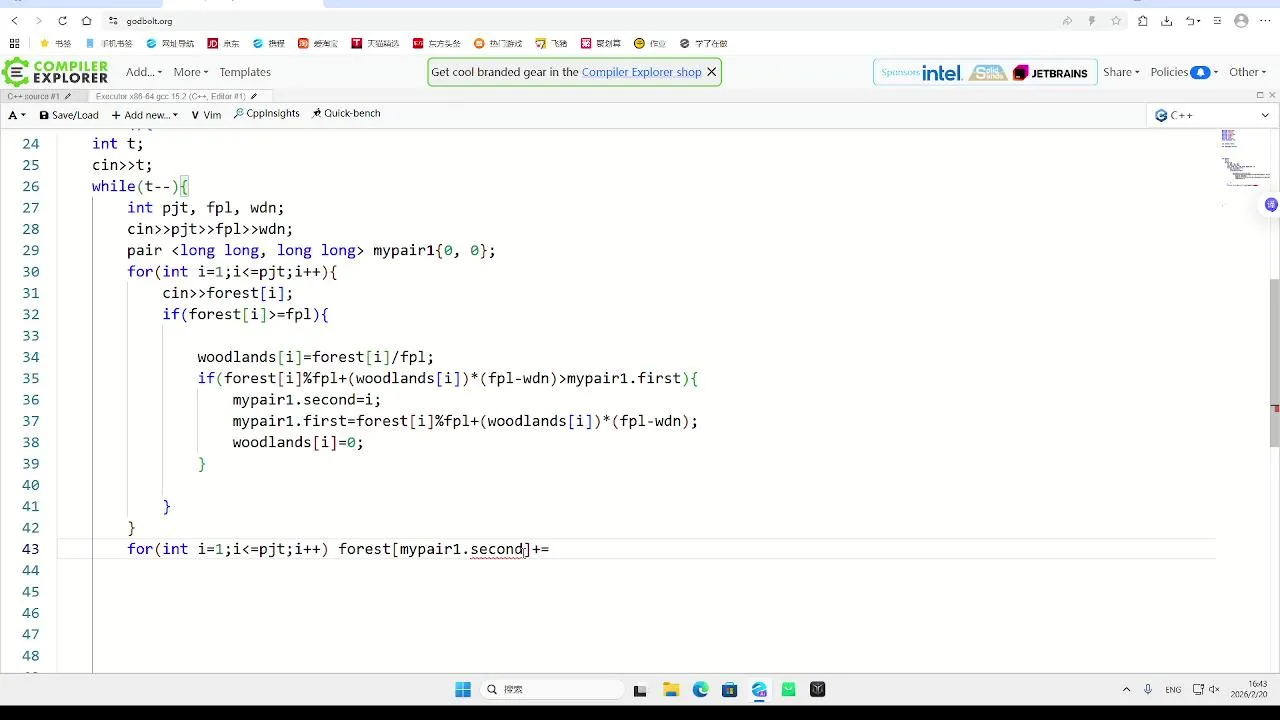The width and height of the screenshot is (1280, 720).
Task: Click the blue floating translate icon
Action: pos(1271,205)
